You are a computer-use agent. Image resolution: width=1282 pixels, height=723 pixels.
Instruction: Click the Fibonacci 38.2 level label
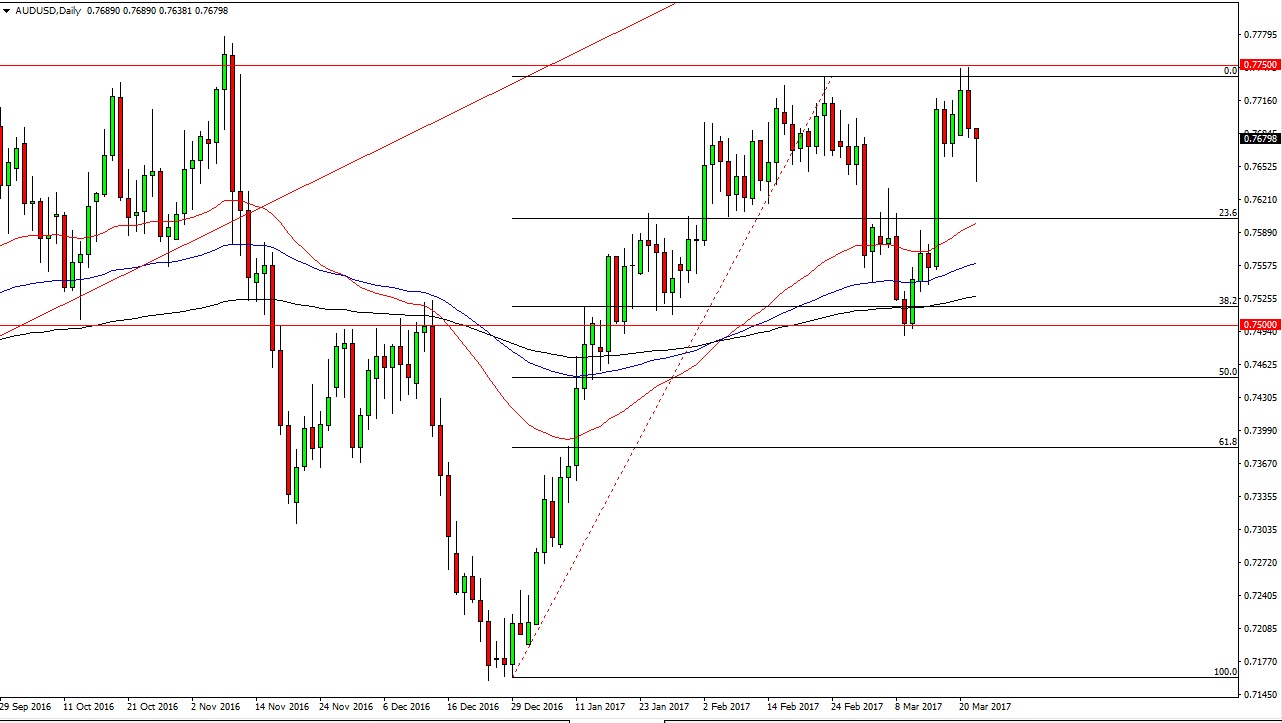[1228, 300]
